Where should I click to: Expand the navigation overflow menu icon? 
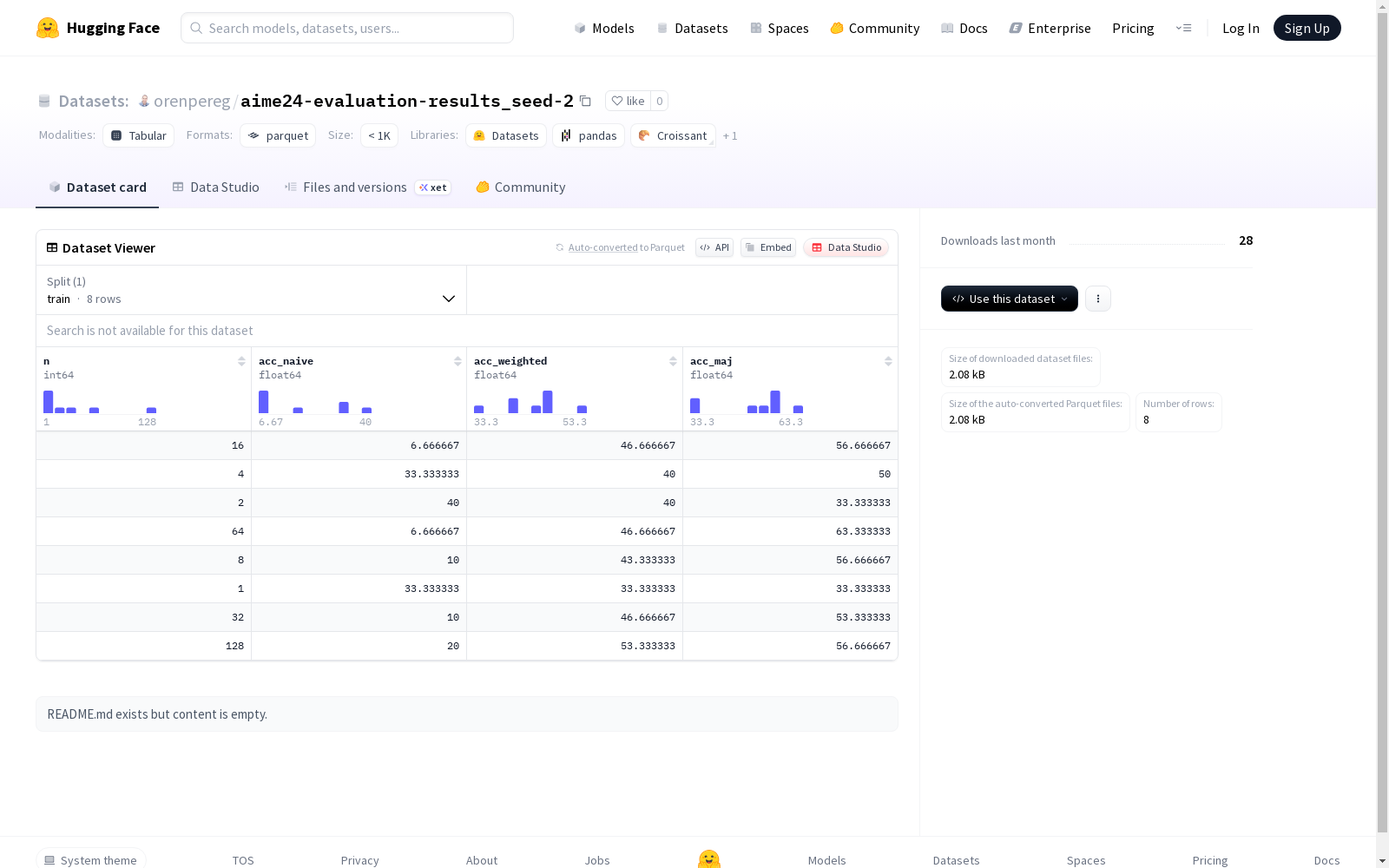(x=1183, y=28)
